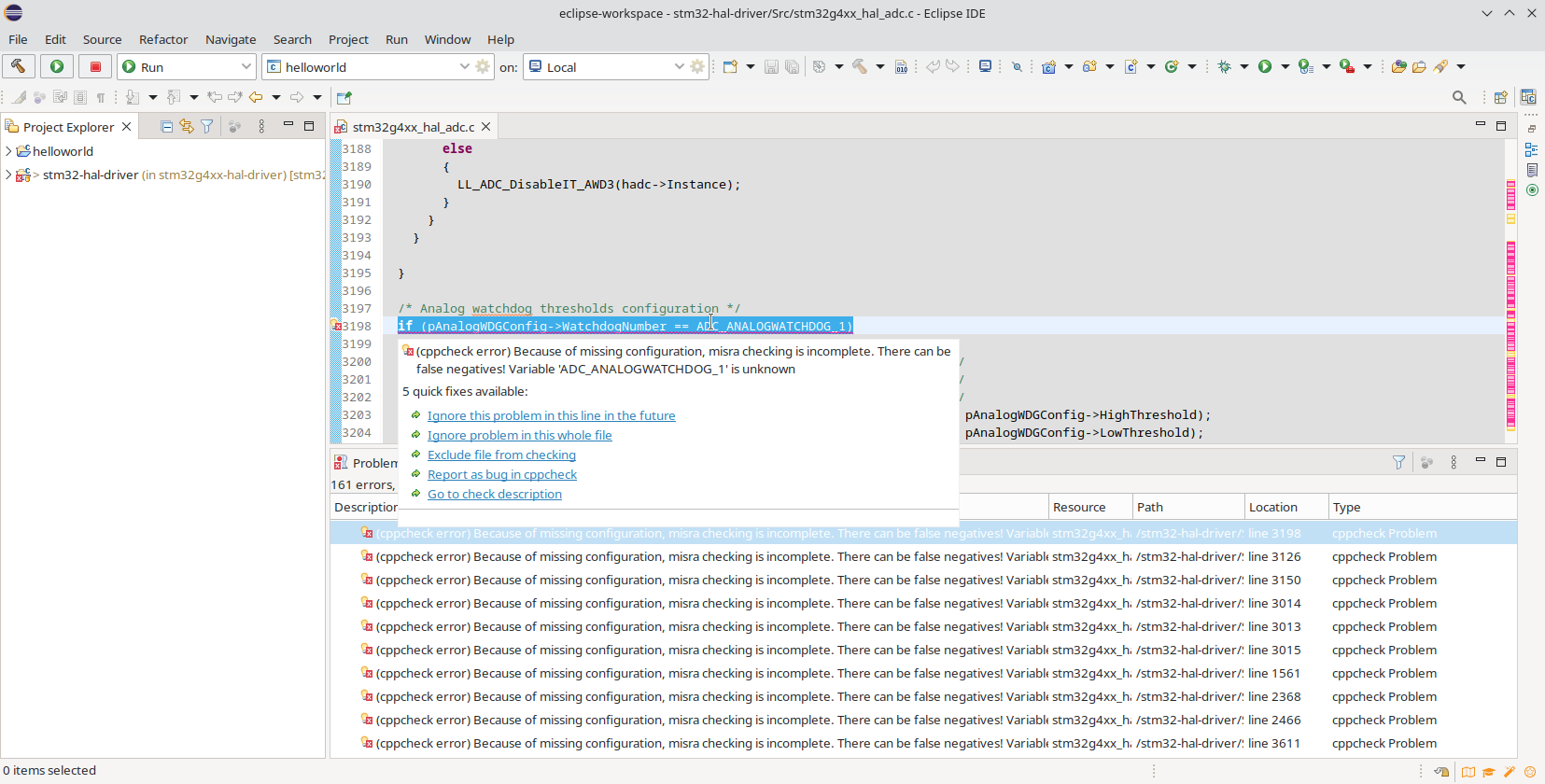Open the toolbar search magnifier

pyautogui.click(x=1459, y=97)
